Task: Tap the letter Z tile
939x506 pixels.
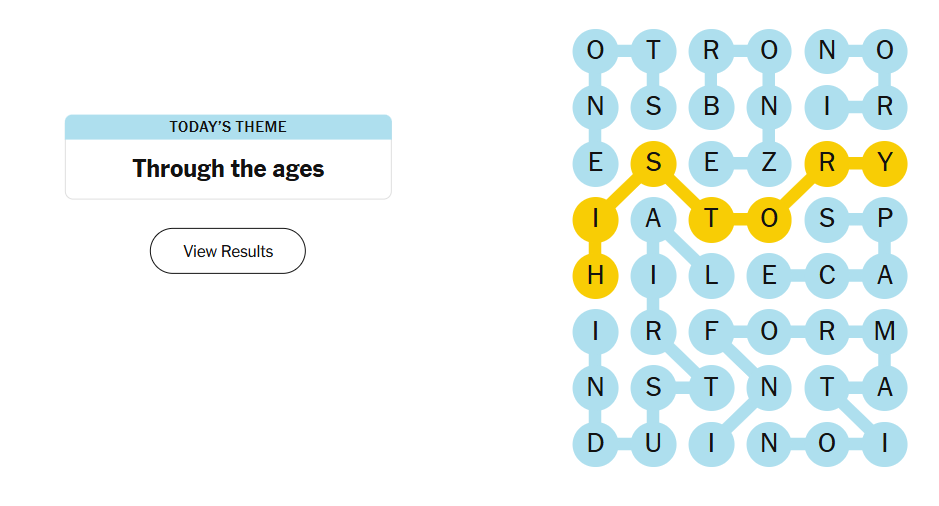Action: pyautogui.click(x=769, y=163)
